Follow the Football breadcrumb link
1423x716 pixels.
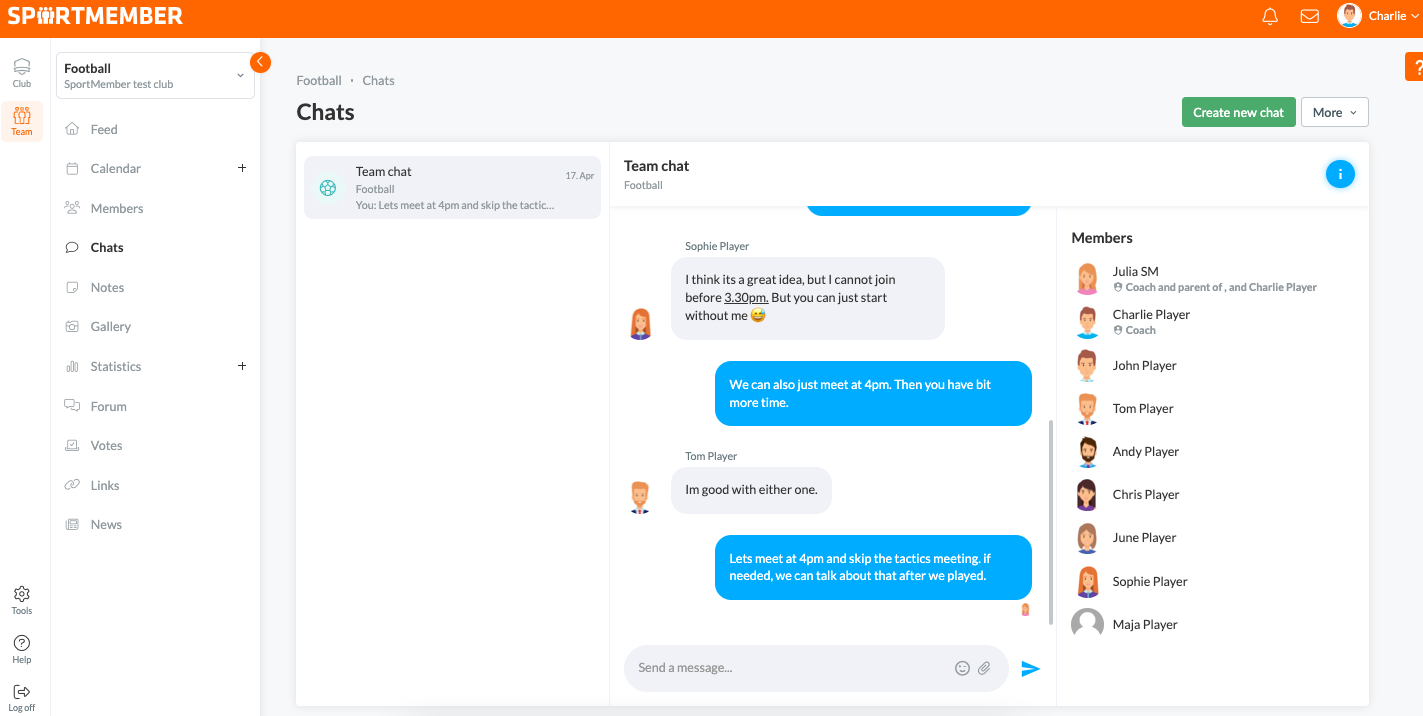(x=319, y=81)
